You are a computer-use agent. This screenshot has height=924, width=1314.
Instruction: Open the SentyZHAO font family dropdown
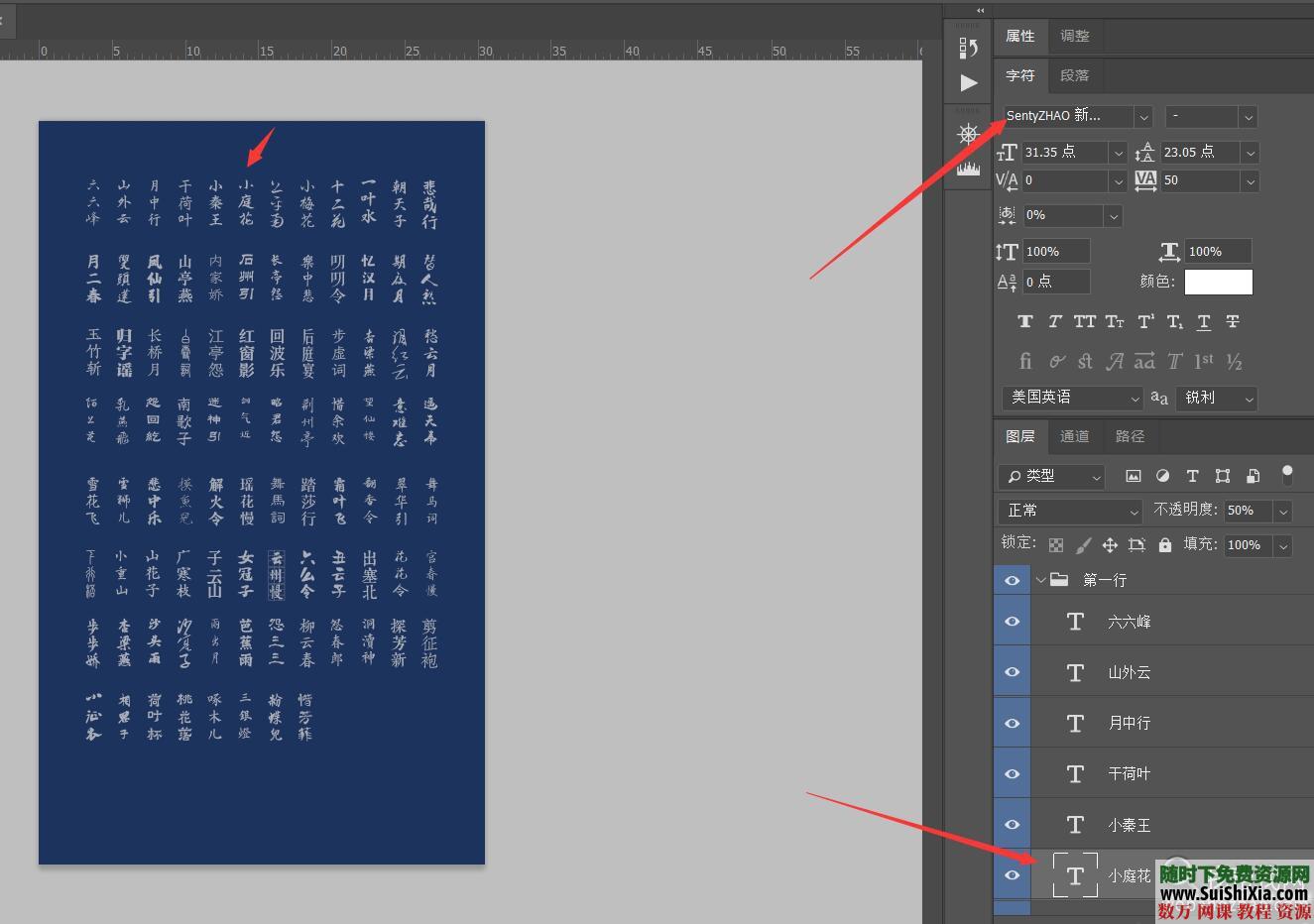[1143, 117]
